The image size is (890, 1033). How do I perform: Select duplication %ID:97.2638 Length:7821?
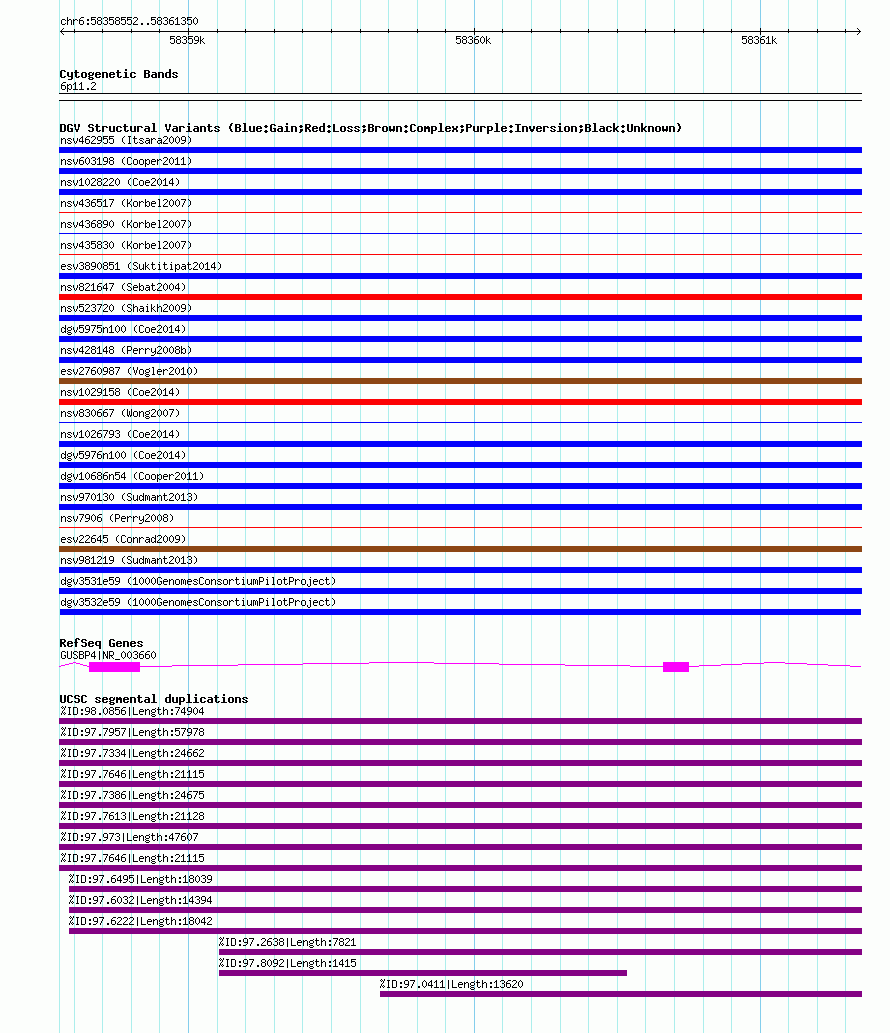coord(288,943)
